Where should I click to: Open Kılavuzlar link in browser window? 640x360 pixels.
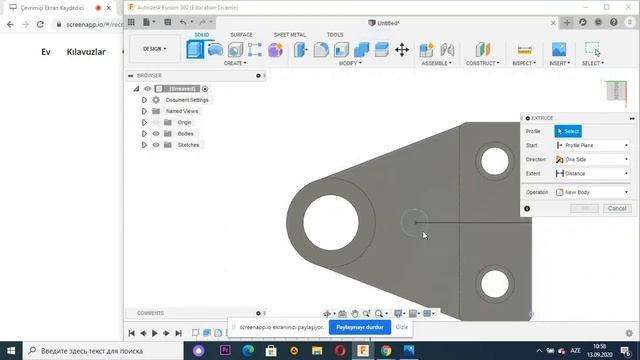[86, 52]
